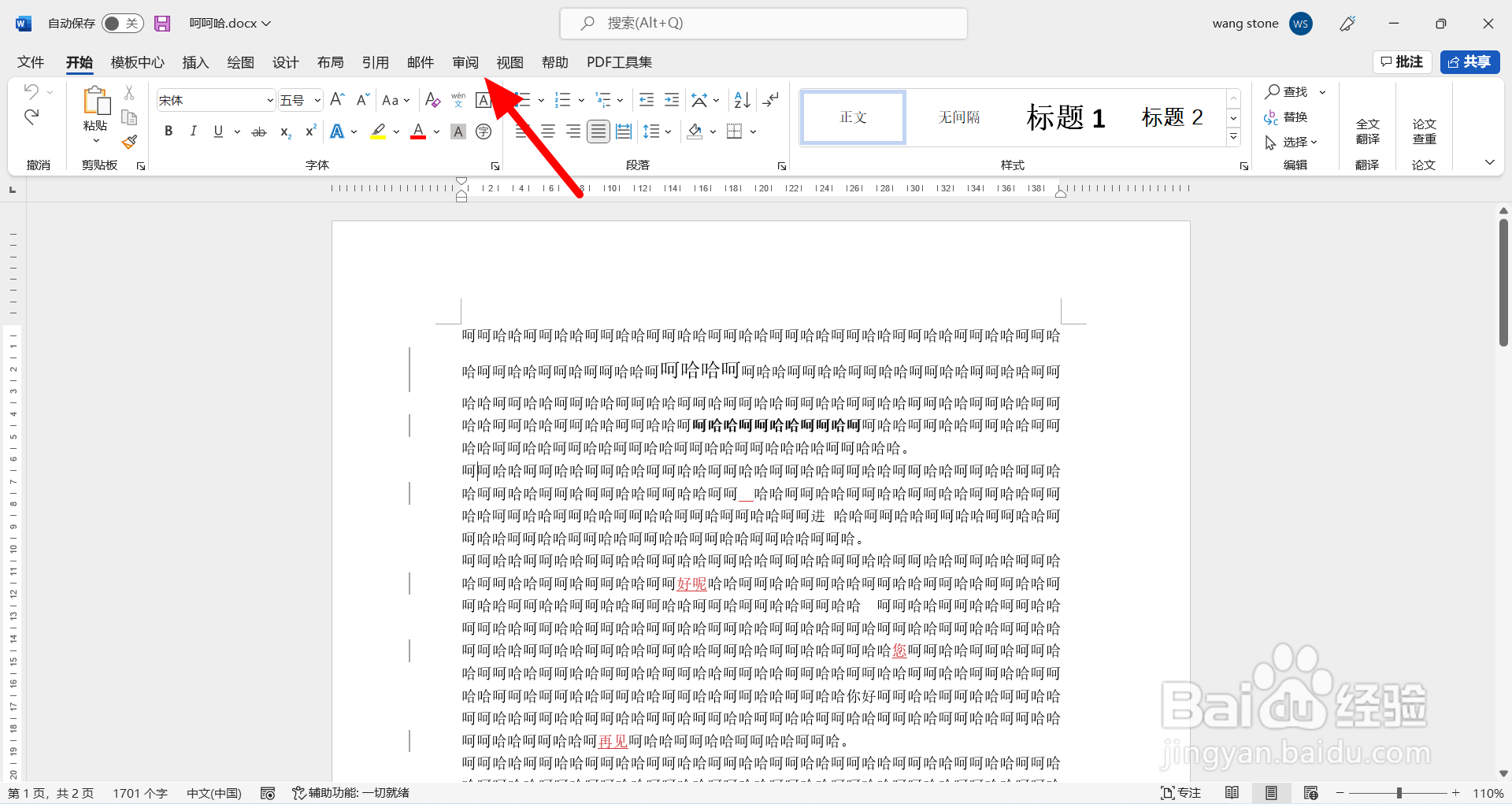
Task: Center-align the paragraph
Action: click(548, 132)
